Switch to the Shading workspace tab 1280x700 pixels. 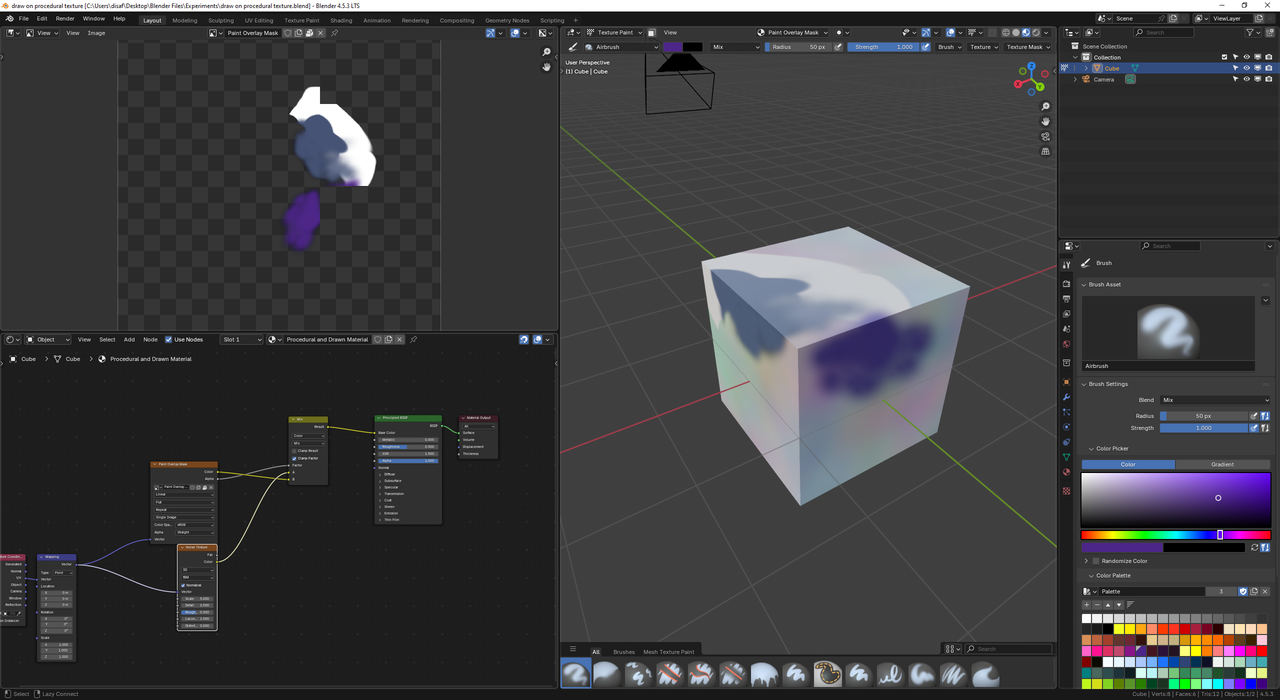(x=341, y=20)
